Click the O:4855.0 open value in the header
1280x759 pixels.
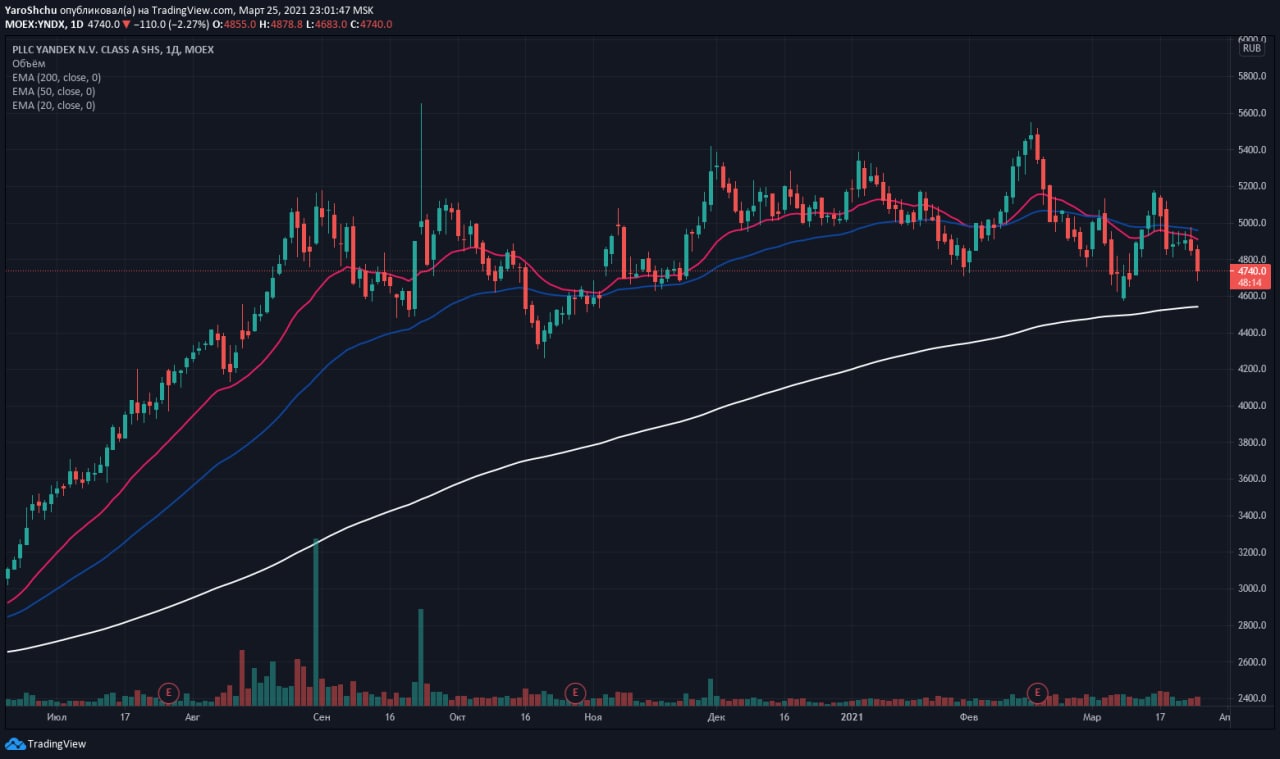[x=235, y=24]
